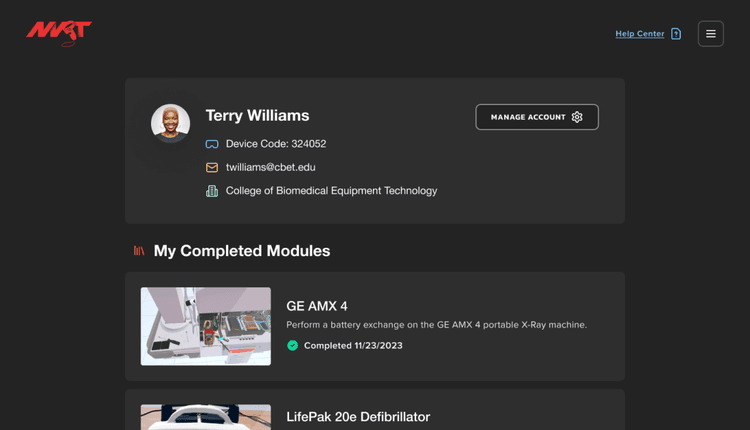Click the Terry Williams name heading
The width and height of the screenshot is (750, 430).
257,116
